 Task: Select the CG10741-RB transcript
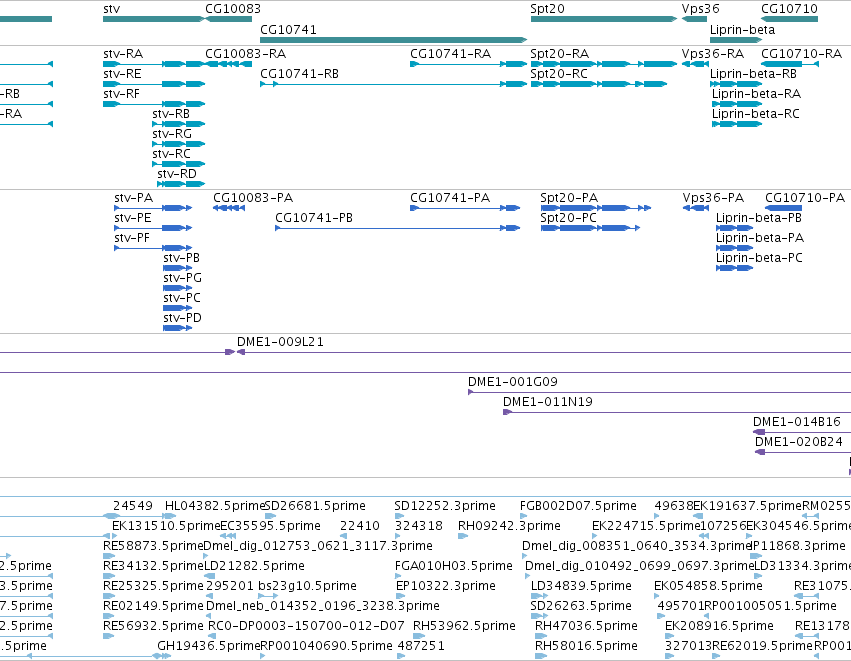point(393,84)
